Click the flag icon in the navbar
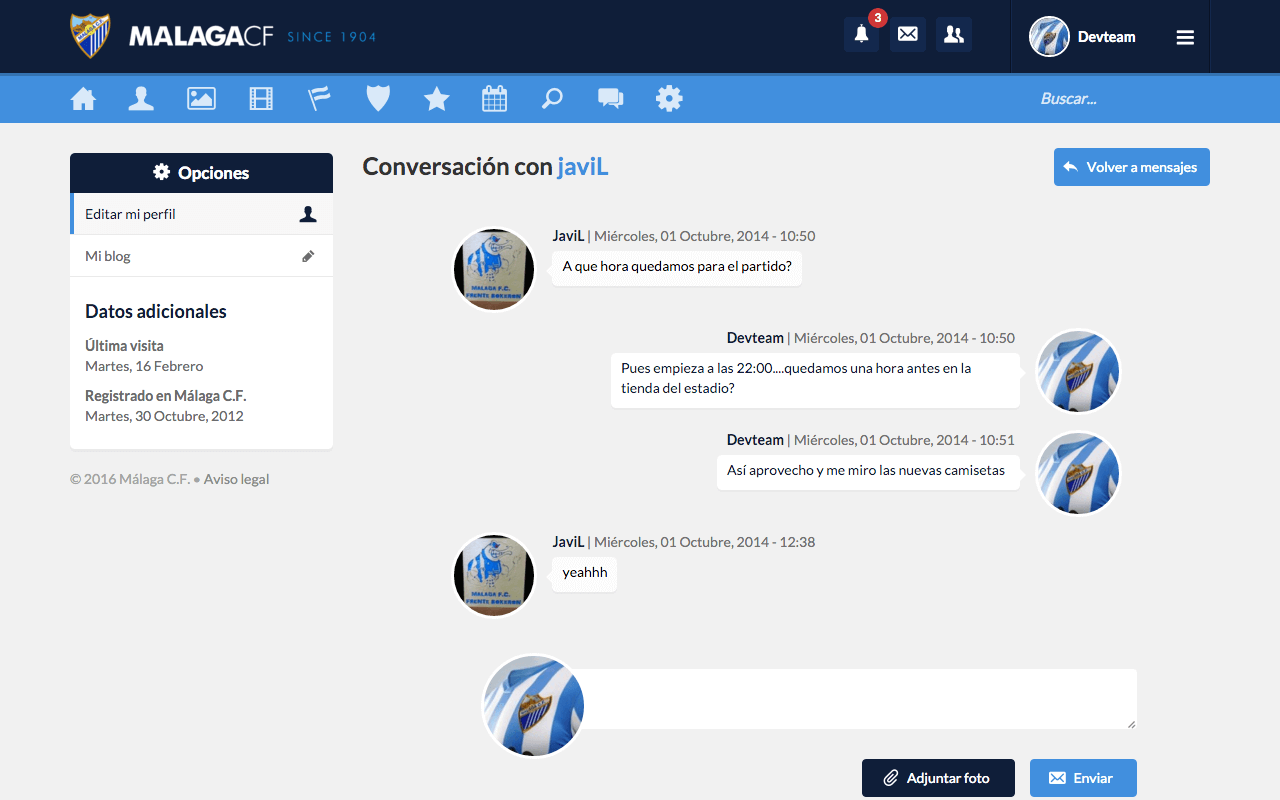The width and height of the screenshot is (1280, 800). click(319, 98)
